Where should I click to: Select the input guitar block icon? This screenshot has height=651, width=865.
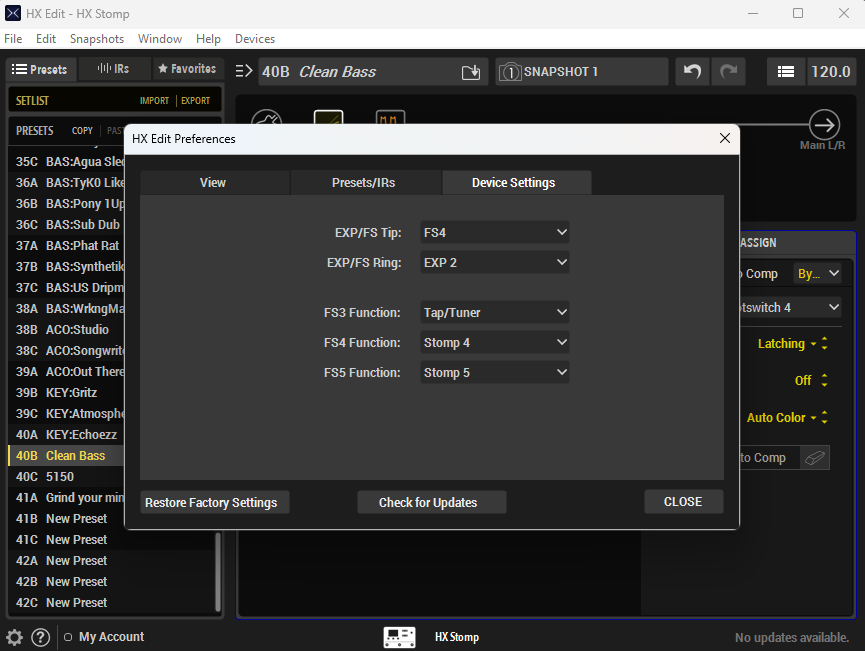click(266, 117)
